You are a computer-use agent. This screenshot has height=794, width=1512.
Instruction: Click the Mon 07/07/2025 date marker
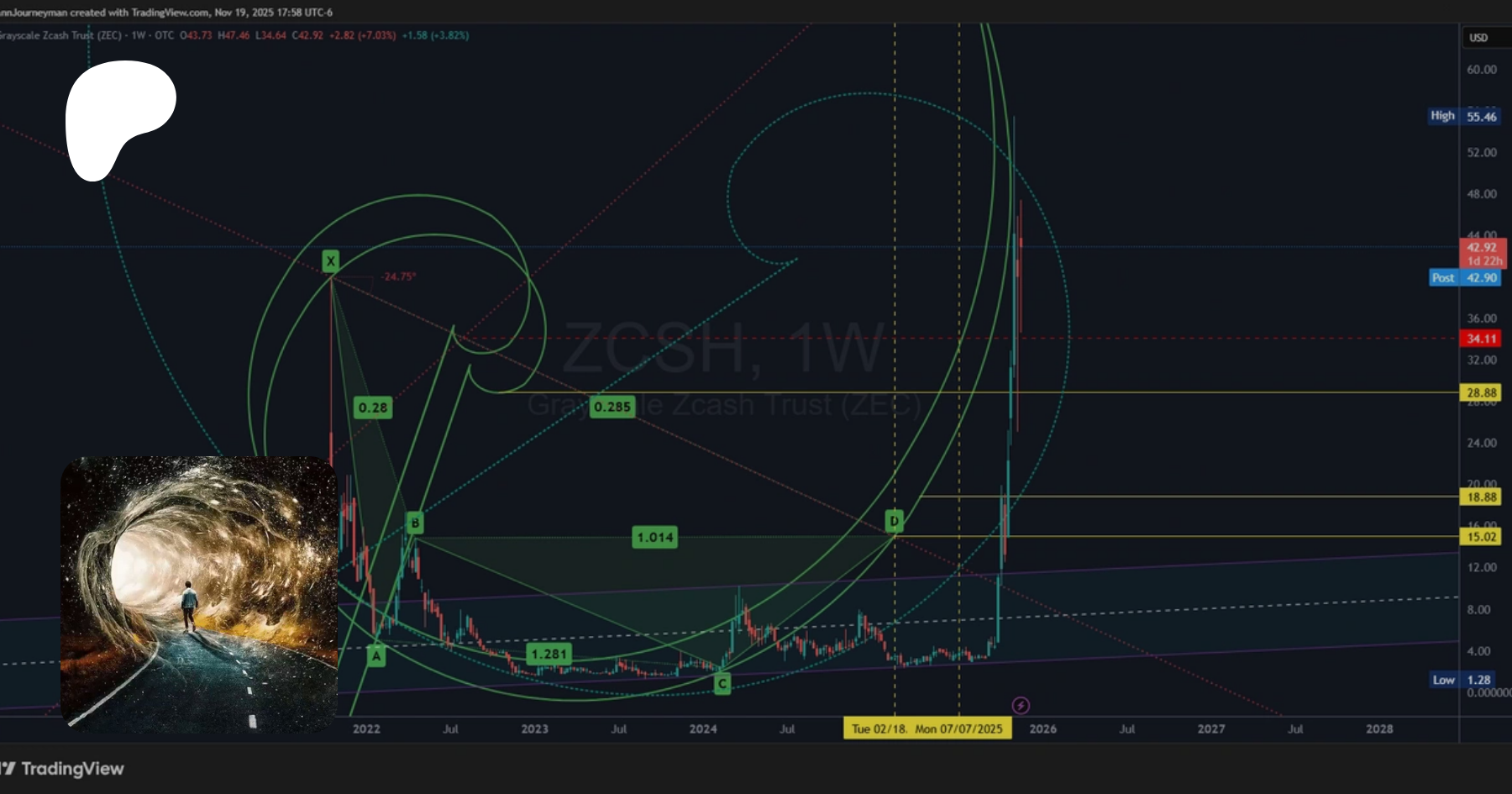(959, 728)
